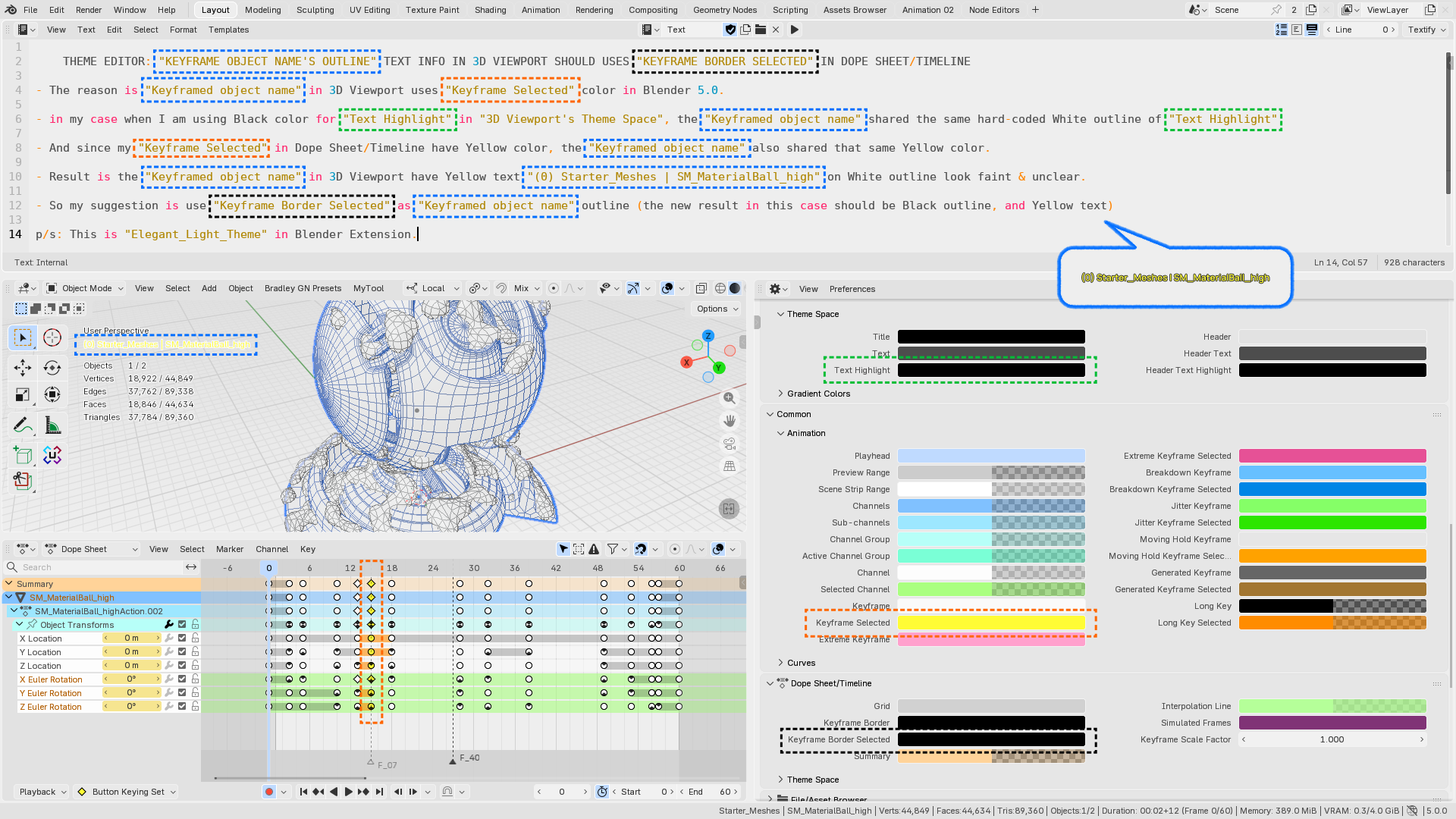The image size is (1456, 819).
Task: Open the Preferences menu in the editor header
Action: pos(852,289)
